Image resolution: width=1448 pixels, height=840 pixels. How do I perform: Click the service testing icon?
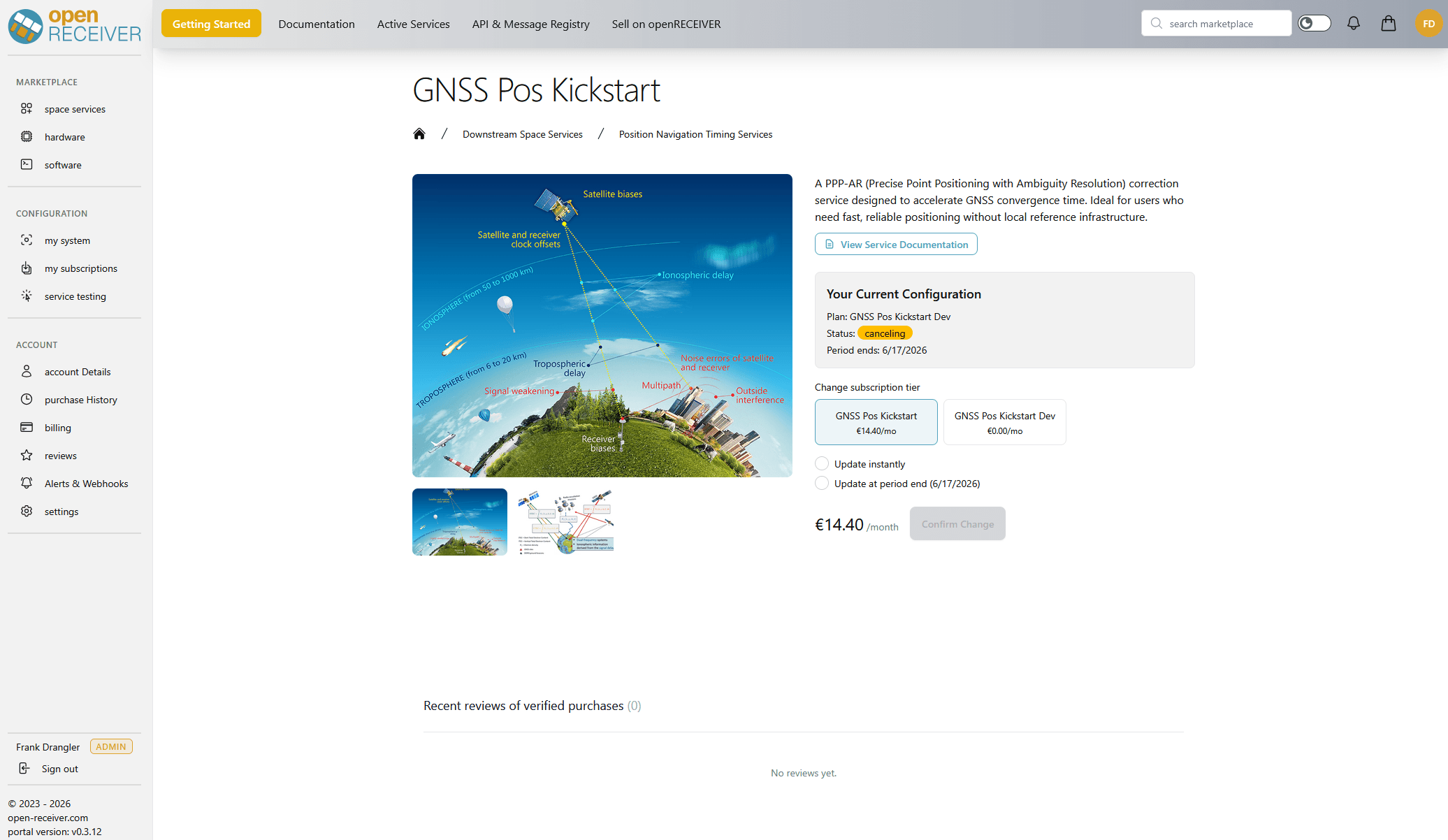27,296
